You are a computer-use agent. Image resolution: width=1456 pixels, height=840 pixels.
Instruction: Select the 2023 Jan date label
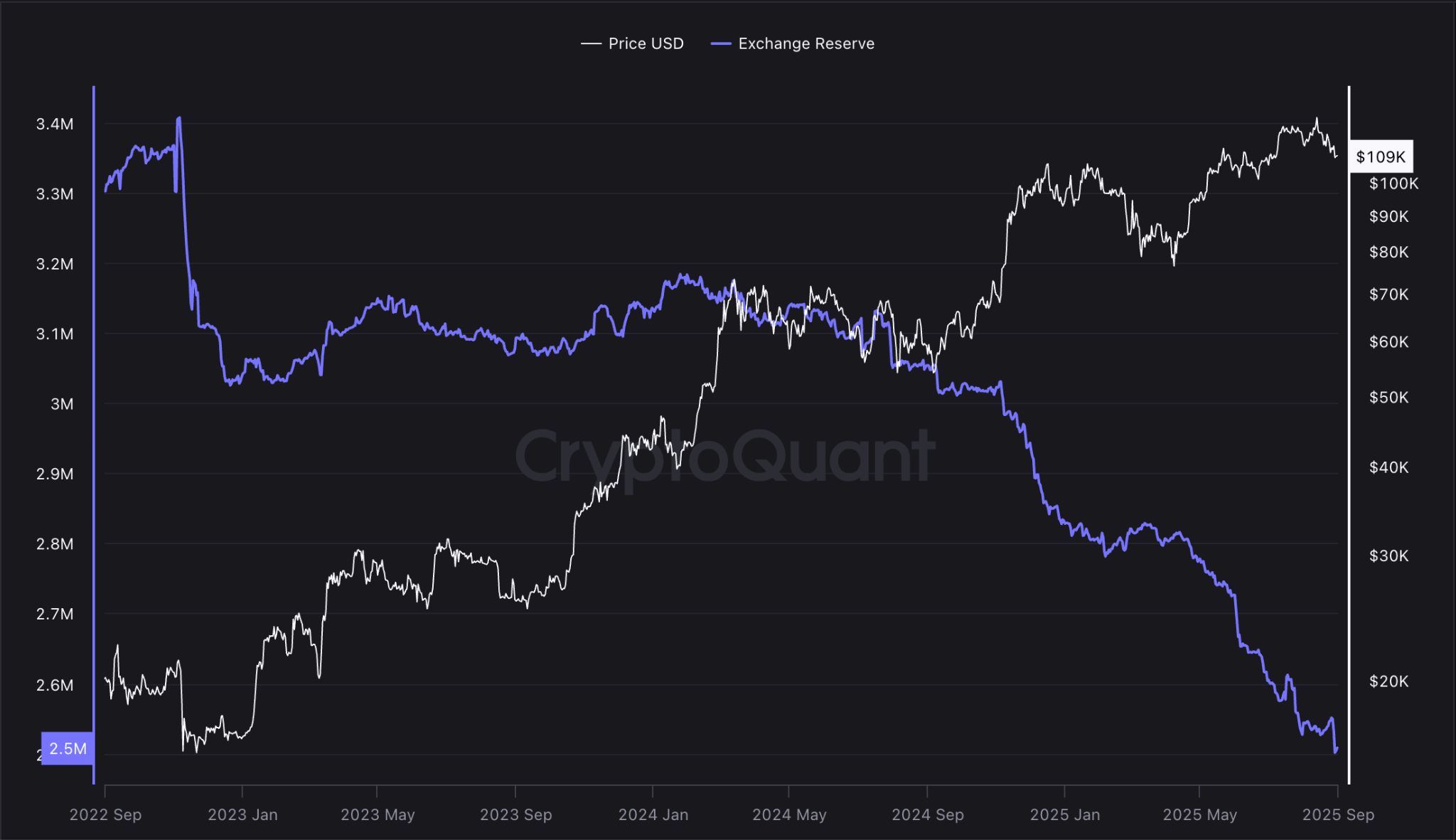242,814
